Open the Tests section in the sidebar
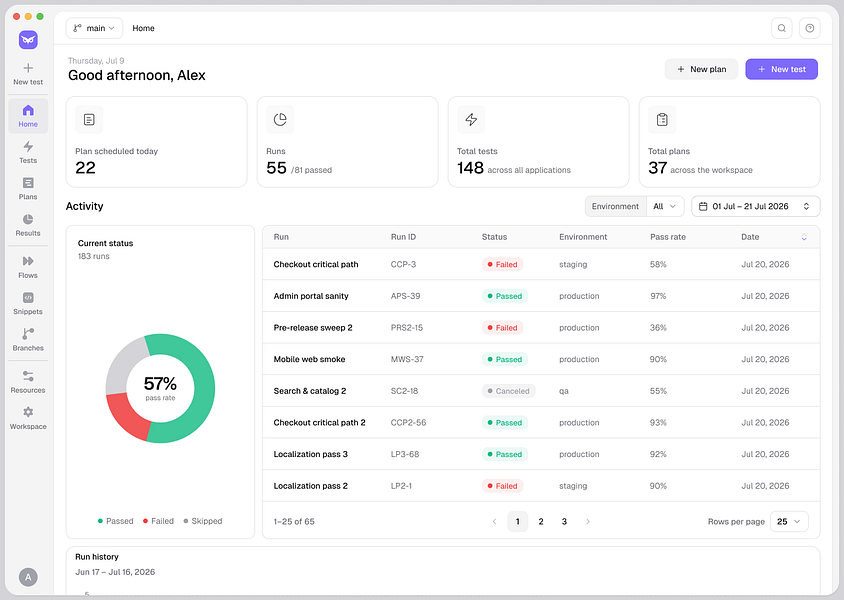 tap(28, 152)
